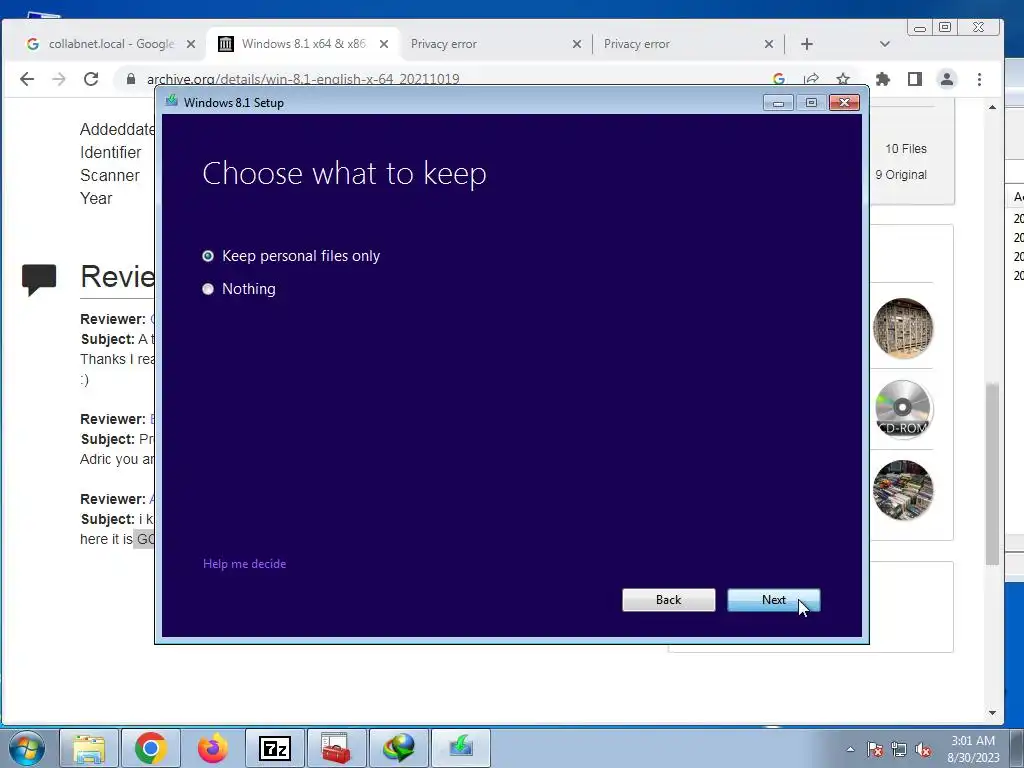1024x768 pixels.
Task: Go Back in Windows 8.1 Setup
Action: click(669, 600)
